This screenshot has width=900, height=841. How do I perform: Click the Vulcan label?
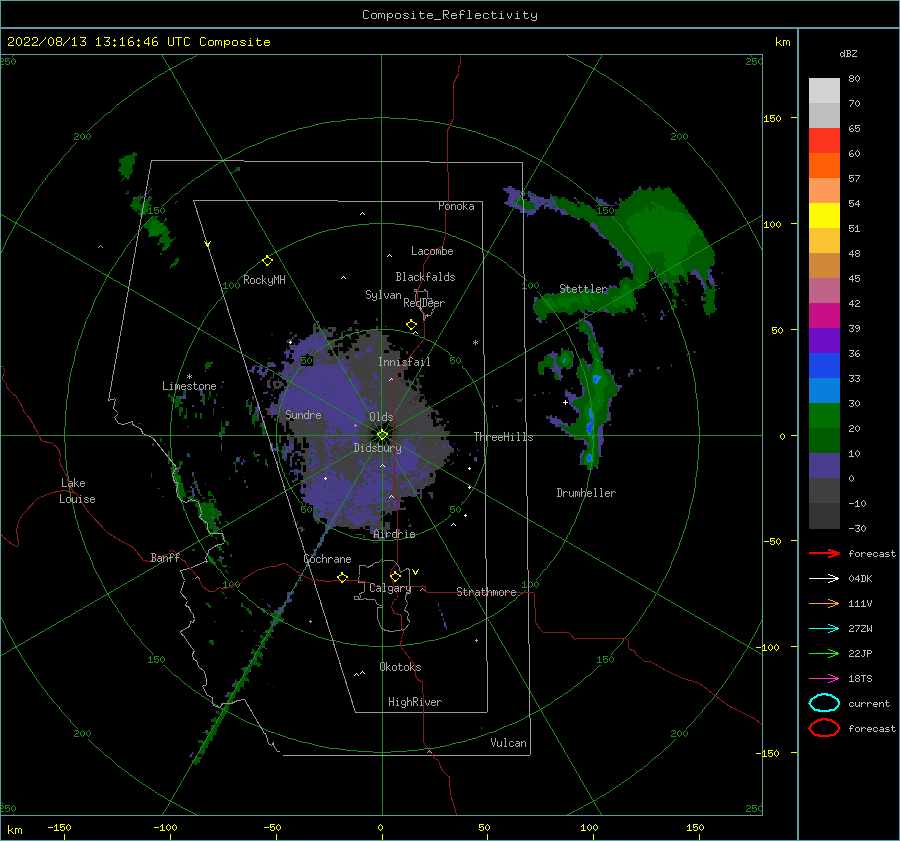tap(508, 743)
